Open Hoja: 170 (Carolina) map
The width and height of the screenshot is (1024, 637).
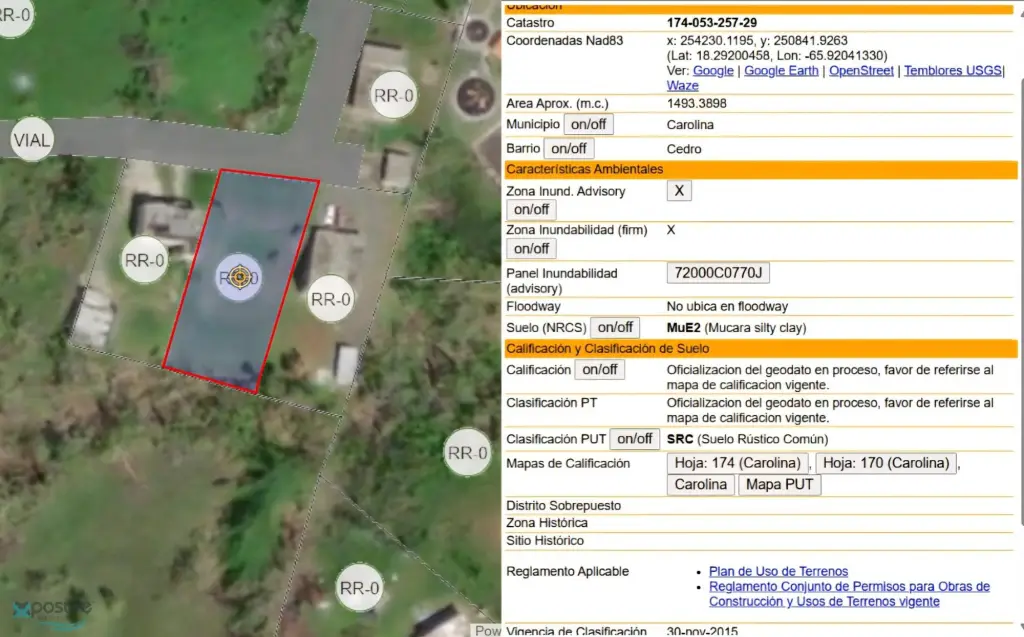[x=886, y=464]
